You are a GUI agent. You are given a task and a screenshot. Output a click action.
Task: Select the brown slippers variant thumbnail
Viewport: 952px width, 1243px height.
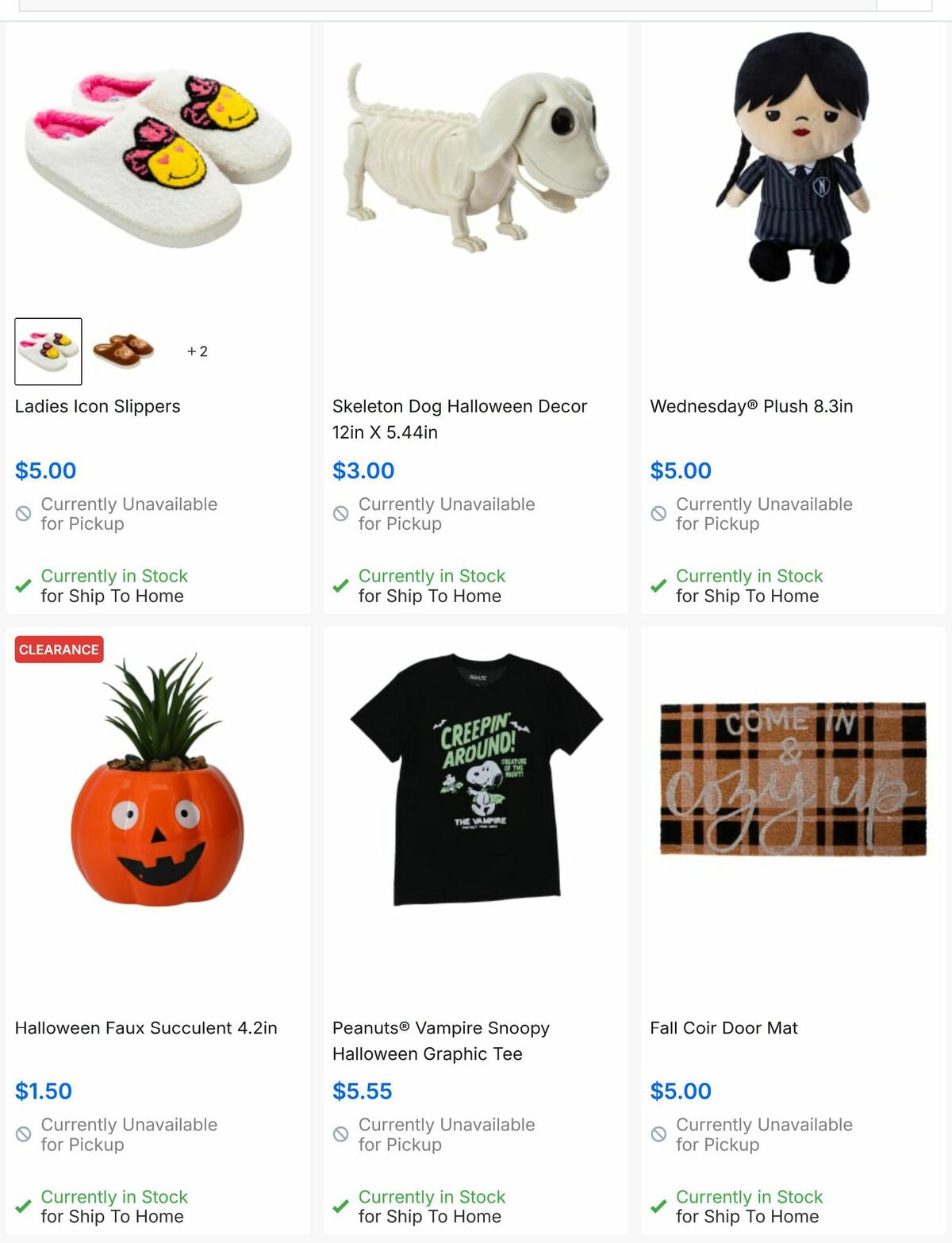click(x=123, y=351)
